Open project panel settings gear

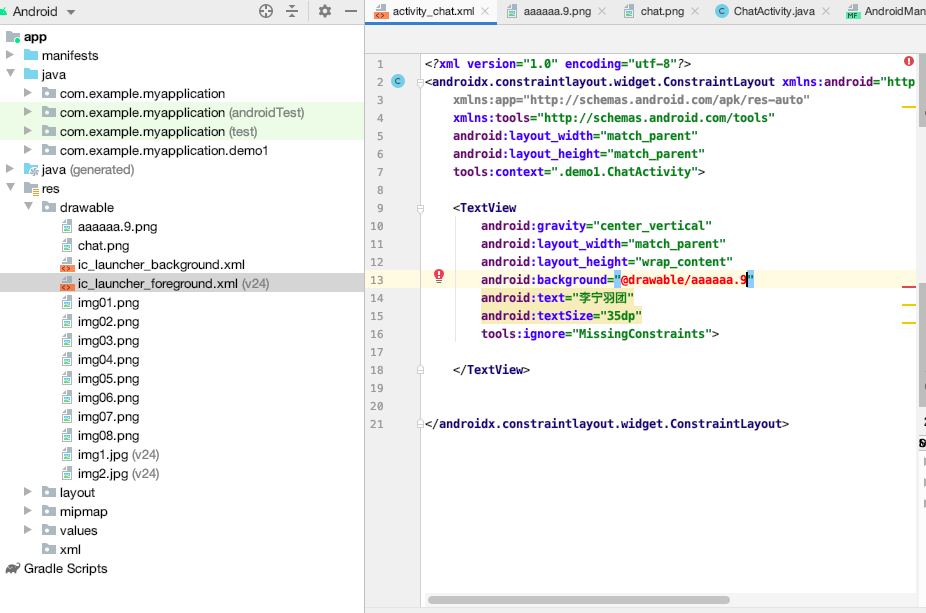pyautogui.click(x=325, y=11)
